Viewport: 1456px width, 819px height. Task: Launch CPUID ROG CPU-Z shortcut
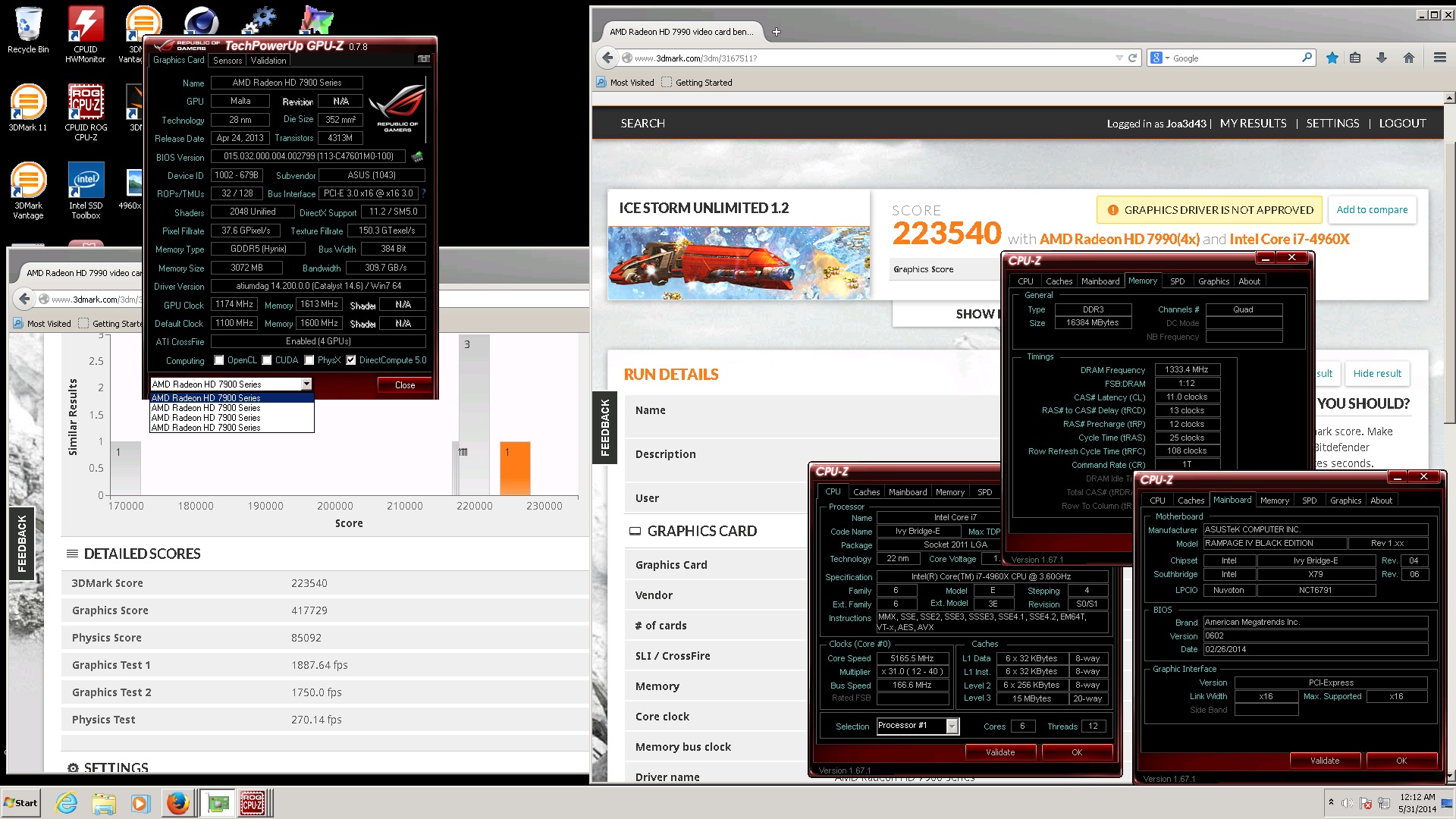tap(86, 112)
